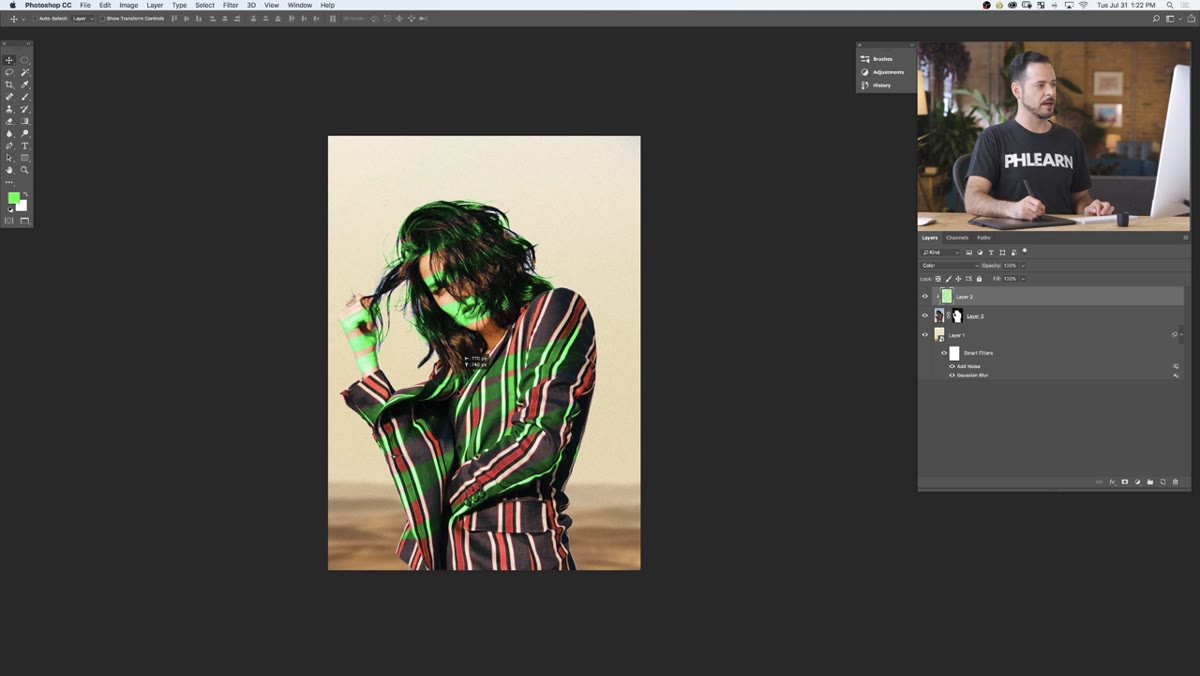The image size is (1200, 676).
Task: Select the Brush tool
Action: click(x=25, y=96)
